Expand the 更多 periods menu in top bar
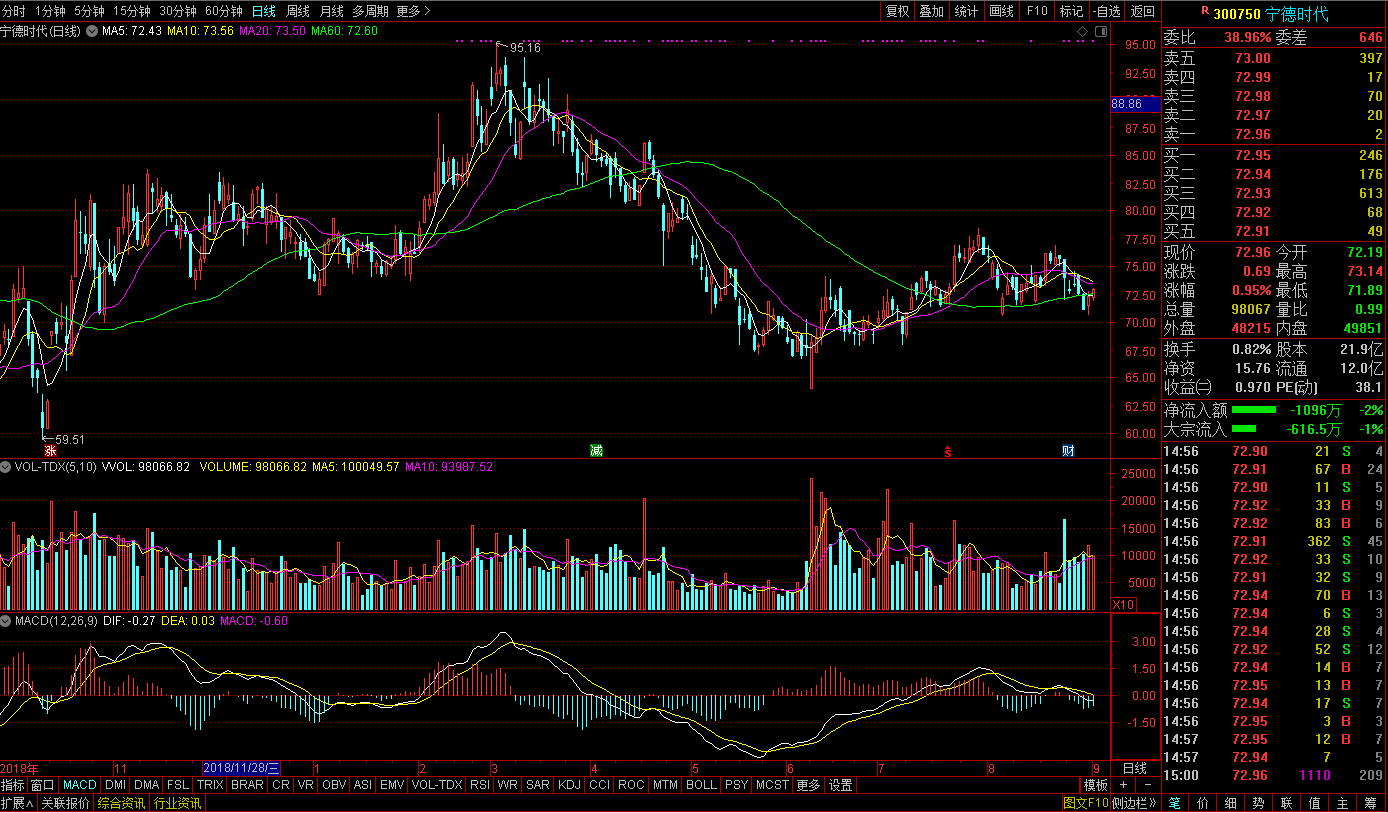This screenshot has height=813, width=1388. [x=413, y=11]
